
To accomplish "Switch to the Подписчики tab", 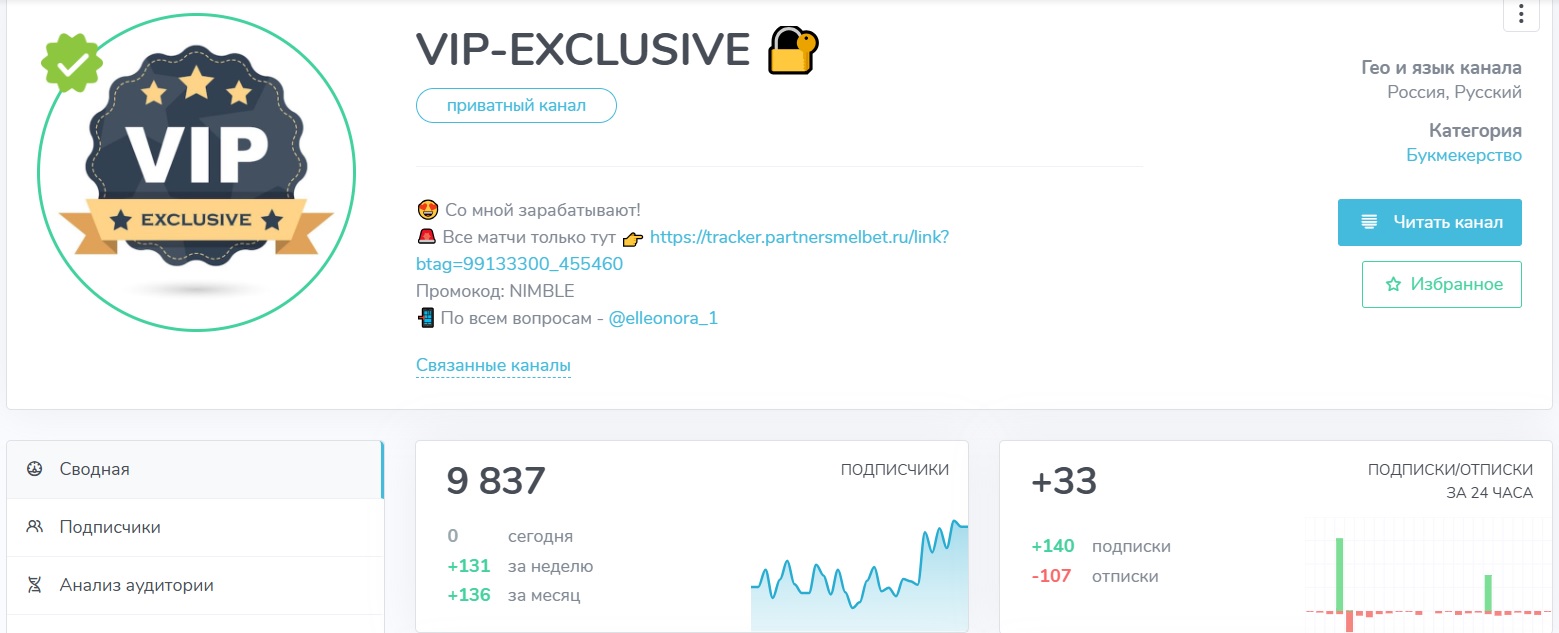I will point(110,527).
